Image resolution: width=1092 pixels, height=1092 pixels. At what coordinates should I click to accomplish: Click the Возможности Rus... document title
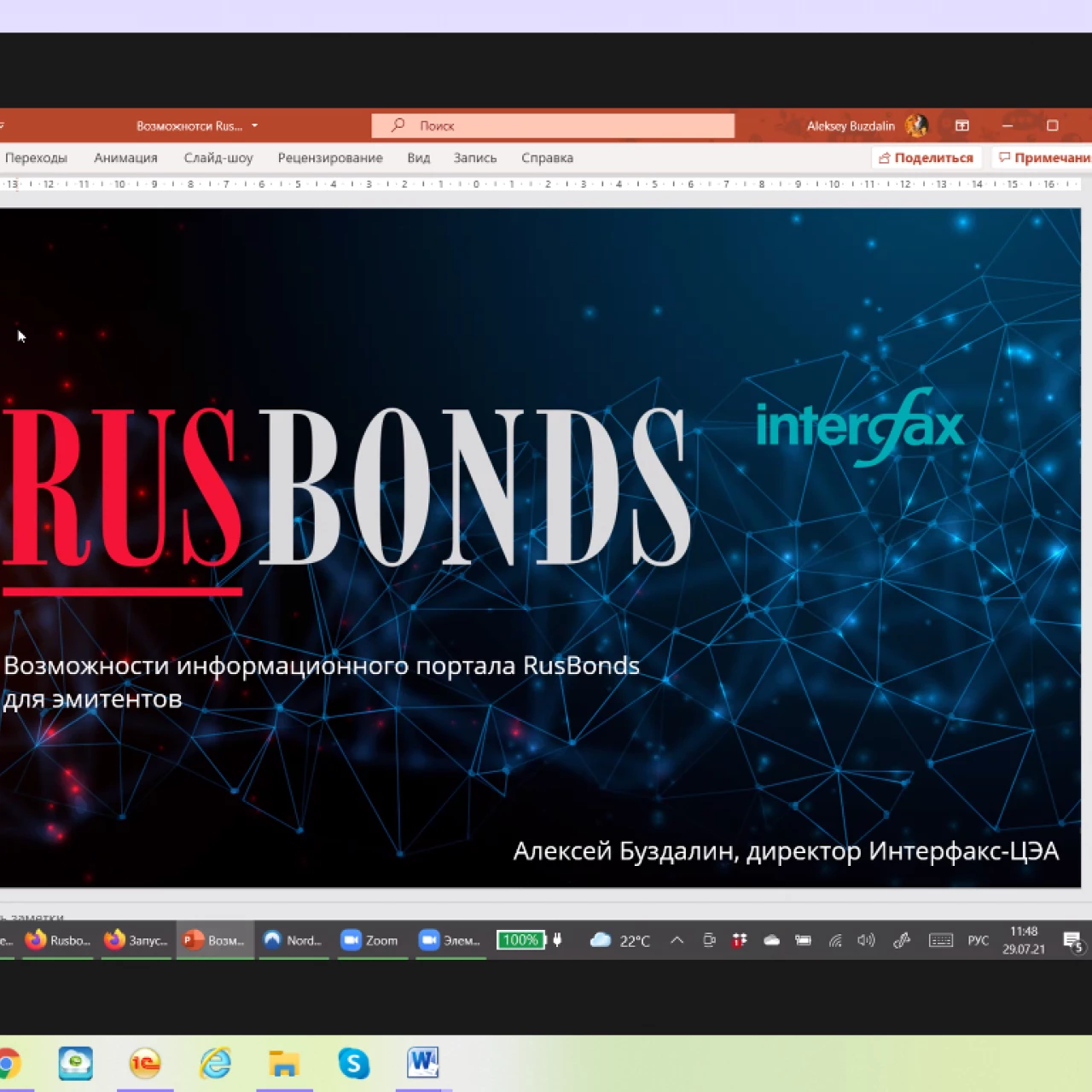(189, 125)
